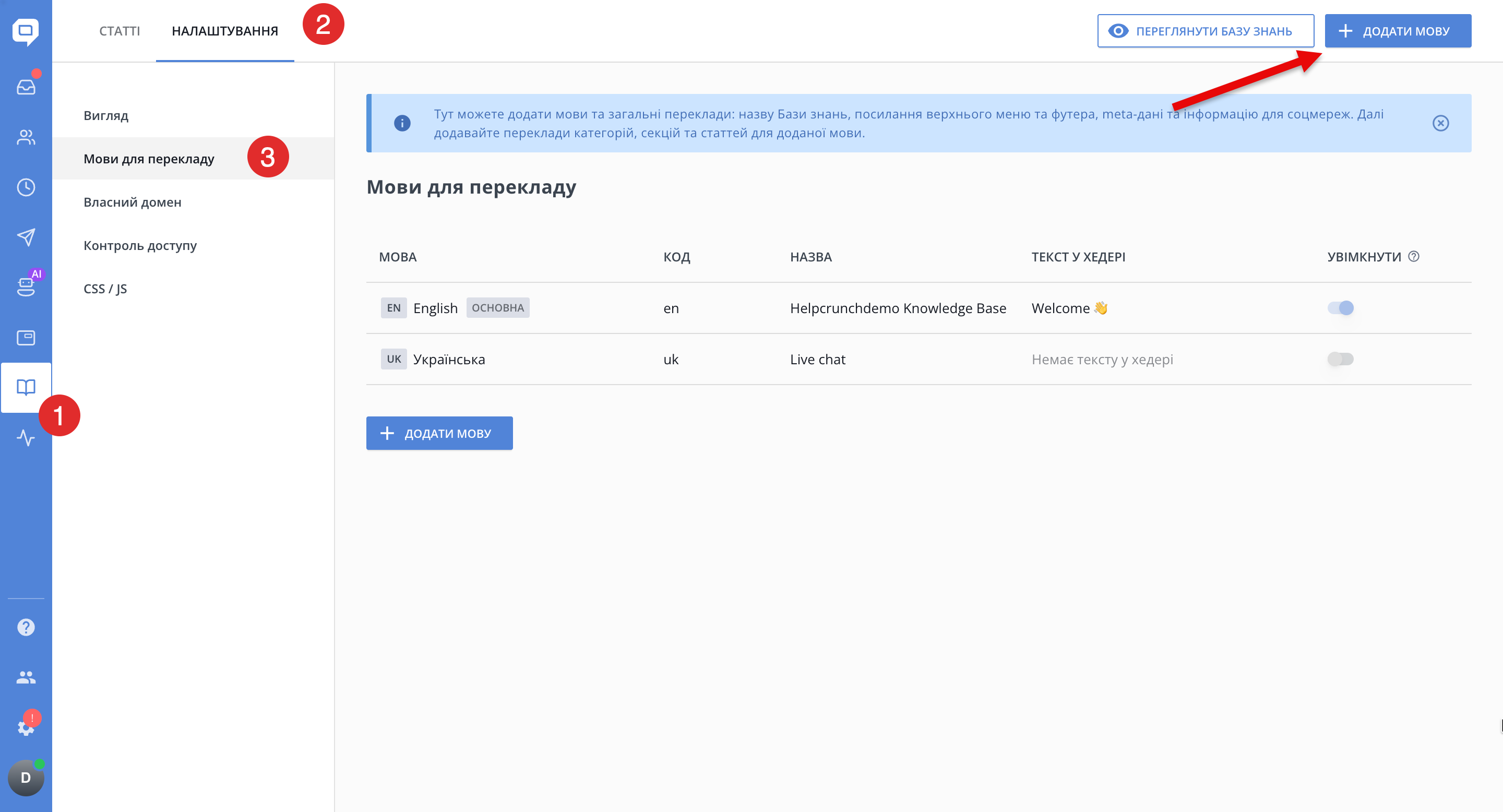The height and width of the screenshot is (812, 1503).
Task: Click the clock history sidebar icon
Action: [26, 187]
